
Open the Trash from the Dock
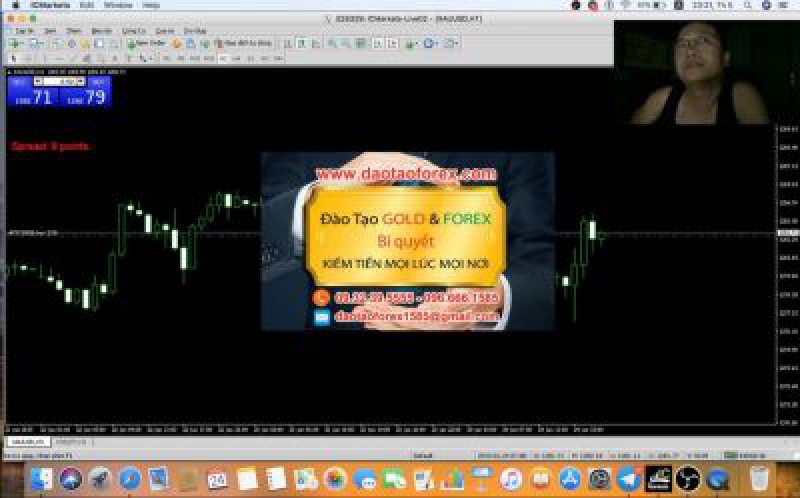[x=760, y=480]
